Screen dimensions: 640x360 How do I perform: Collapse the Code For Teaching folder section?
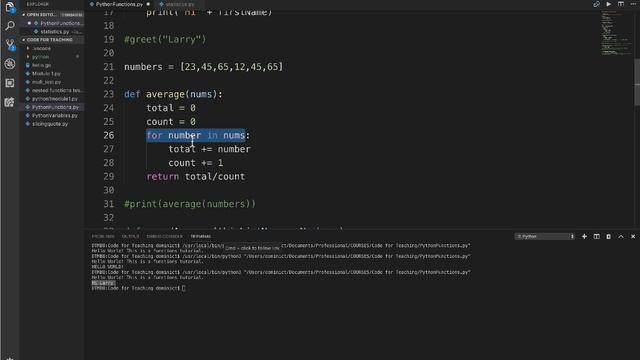[24, 40]
